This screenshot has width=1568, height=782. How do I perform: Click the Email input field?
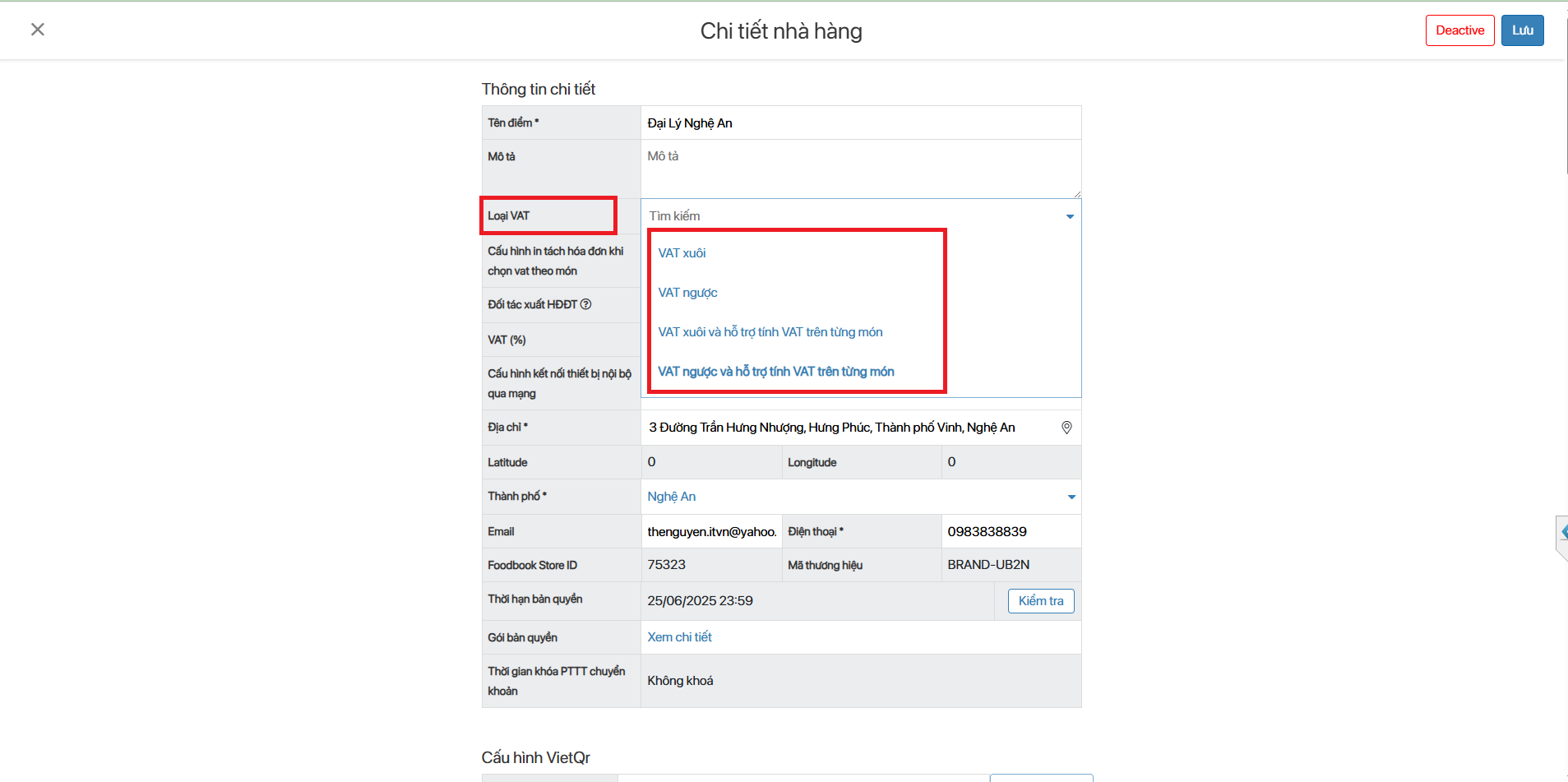click(711, 532)
